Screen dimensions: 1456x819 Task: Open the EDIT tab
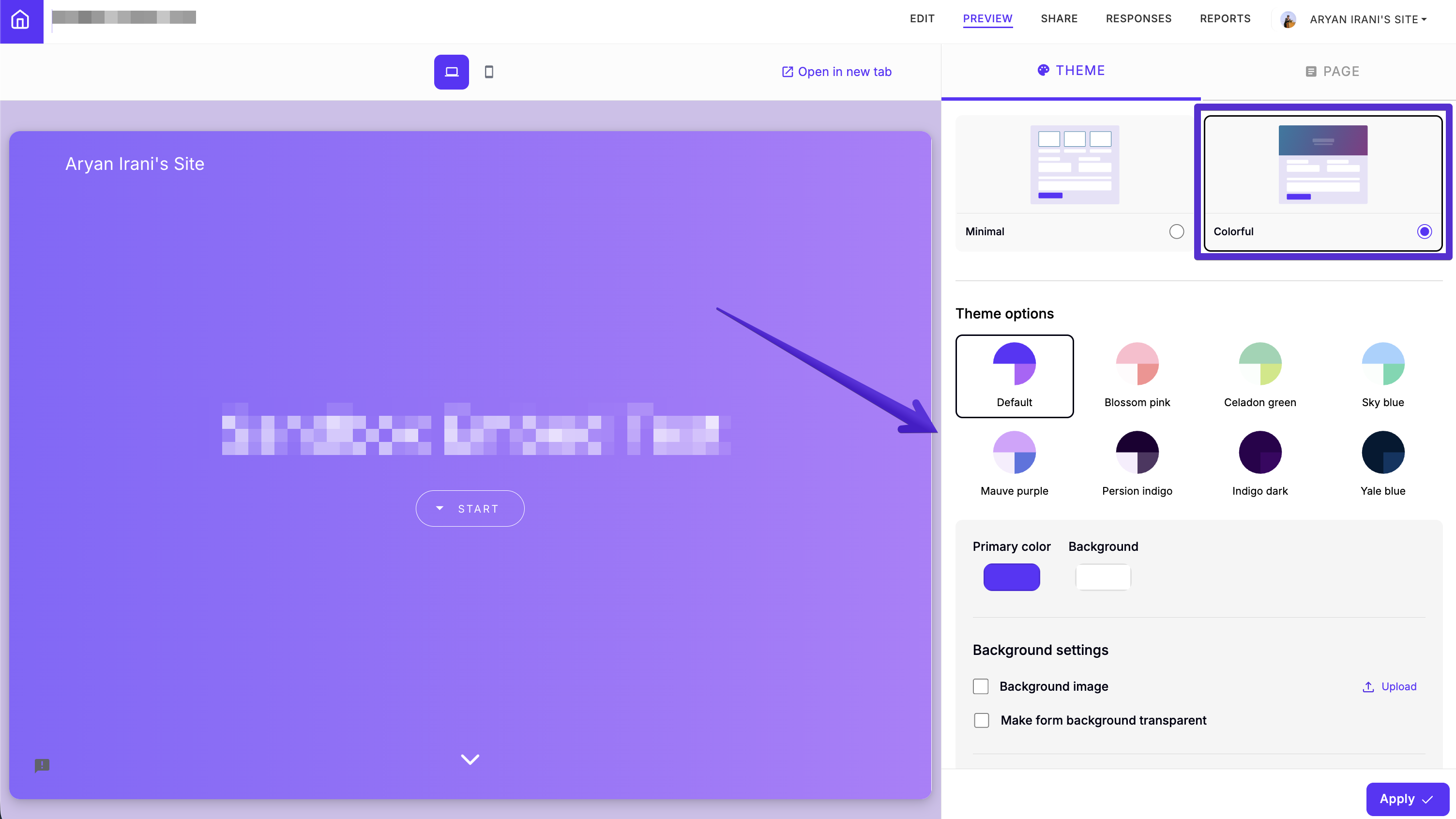pyautogui.click(x=922, y=19)
